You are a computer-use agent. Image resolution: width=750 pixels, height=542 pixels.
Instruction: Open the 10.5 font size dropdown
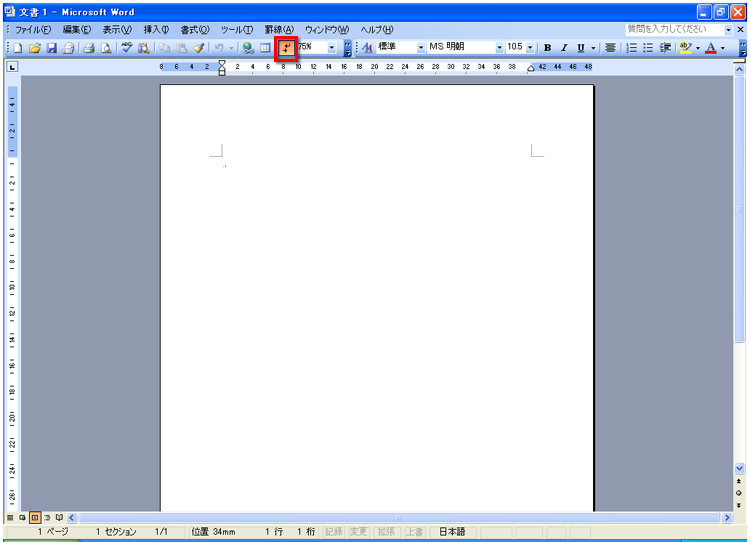tap(530, 47)
